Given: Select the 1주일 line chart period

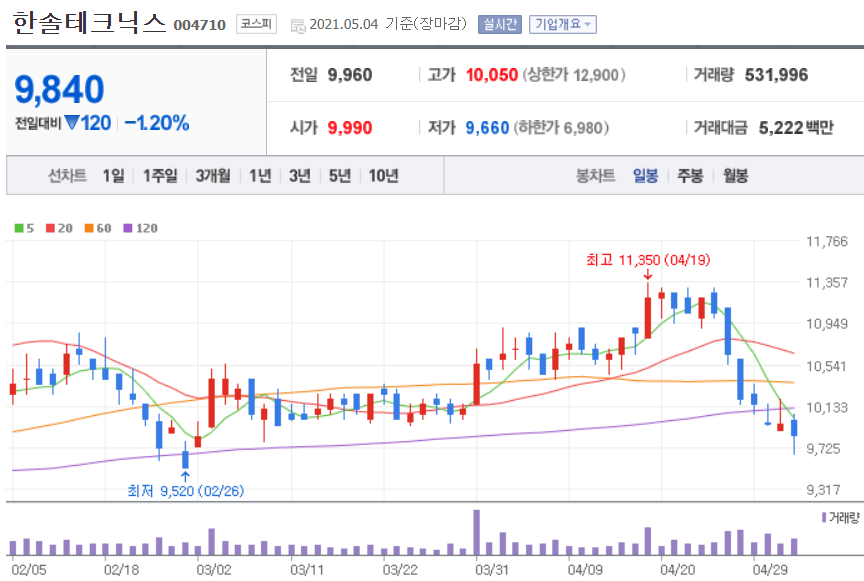Looking at the screenshot, I should click(x=160, y=176).
